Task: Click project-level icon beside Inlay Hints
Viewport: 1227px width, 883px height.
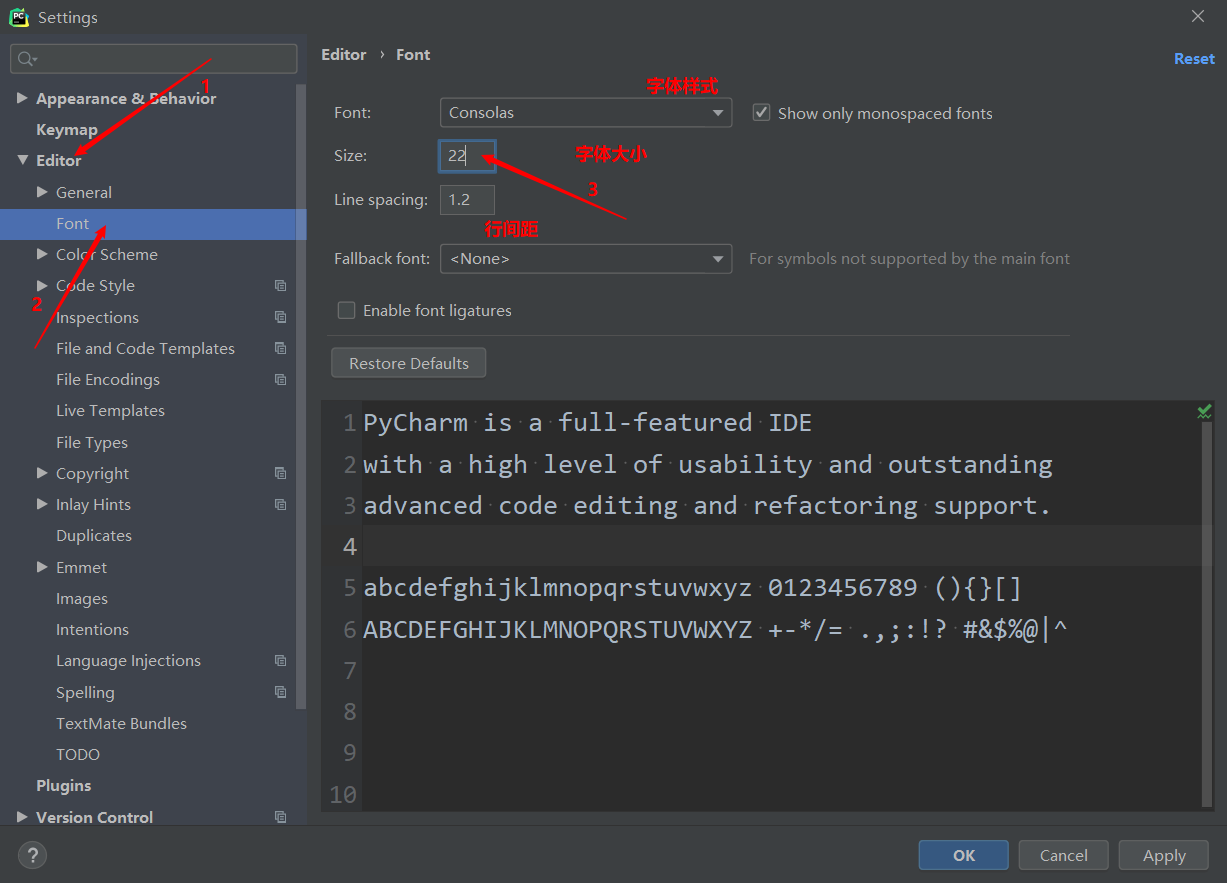Action: (280, 505)
